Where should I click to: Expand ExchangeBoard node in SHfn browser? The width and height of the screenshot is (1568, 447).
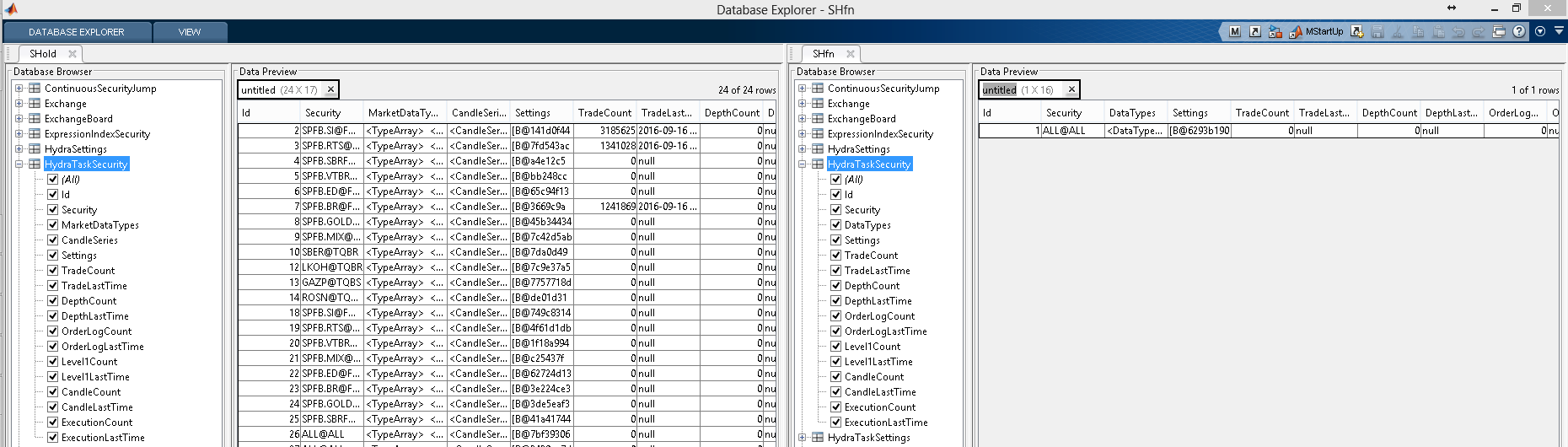tap(803, 118)
